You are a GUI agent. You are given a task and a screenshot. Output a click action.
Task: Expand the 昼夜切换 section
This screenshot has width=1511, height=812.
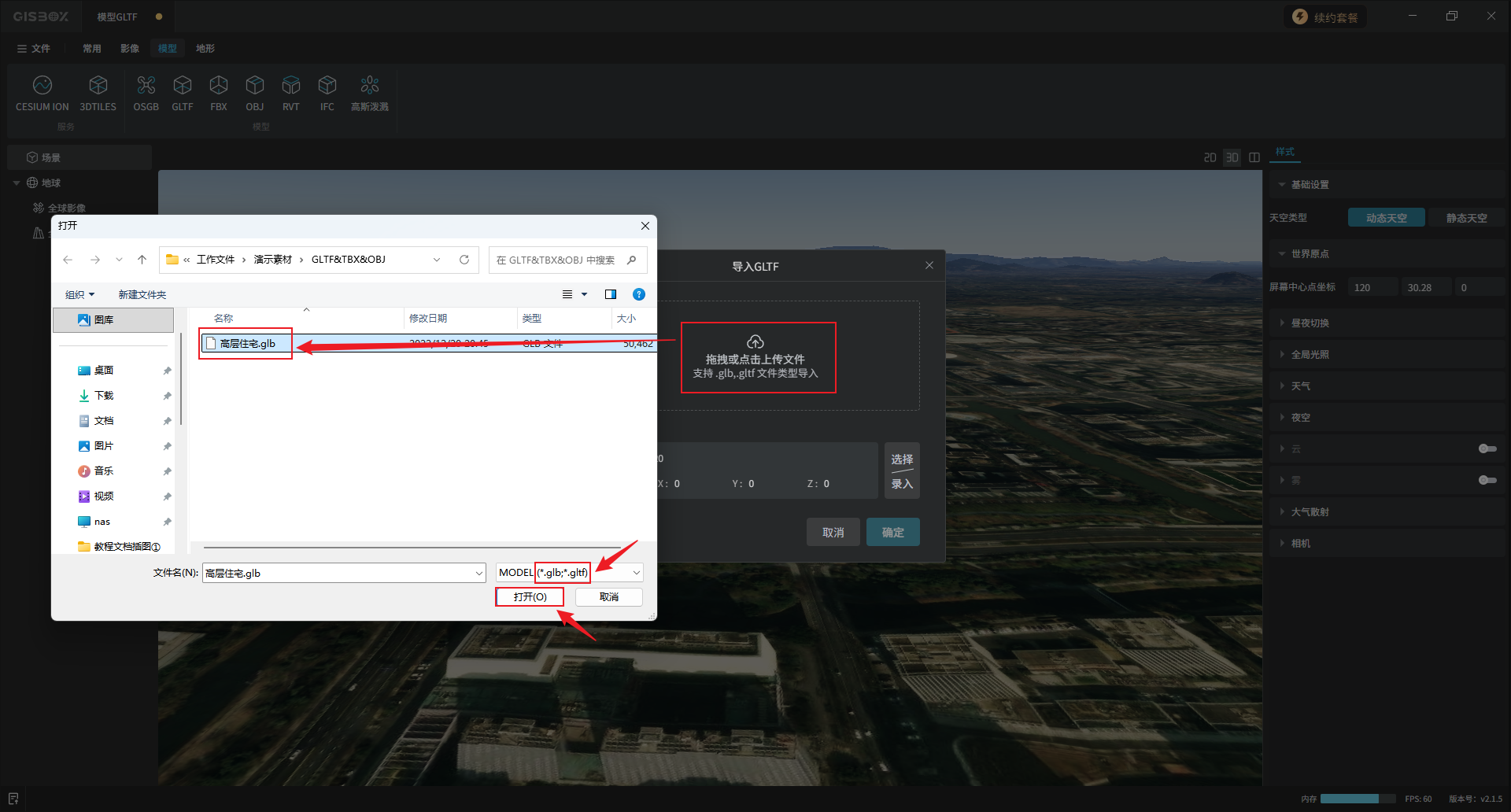point(1310,323)
